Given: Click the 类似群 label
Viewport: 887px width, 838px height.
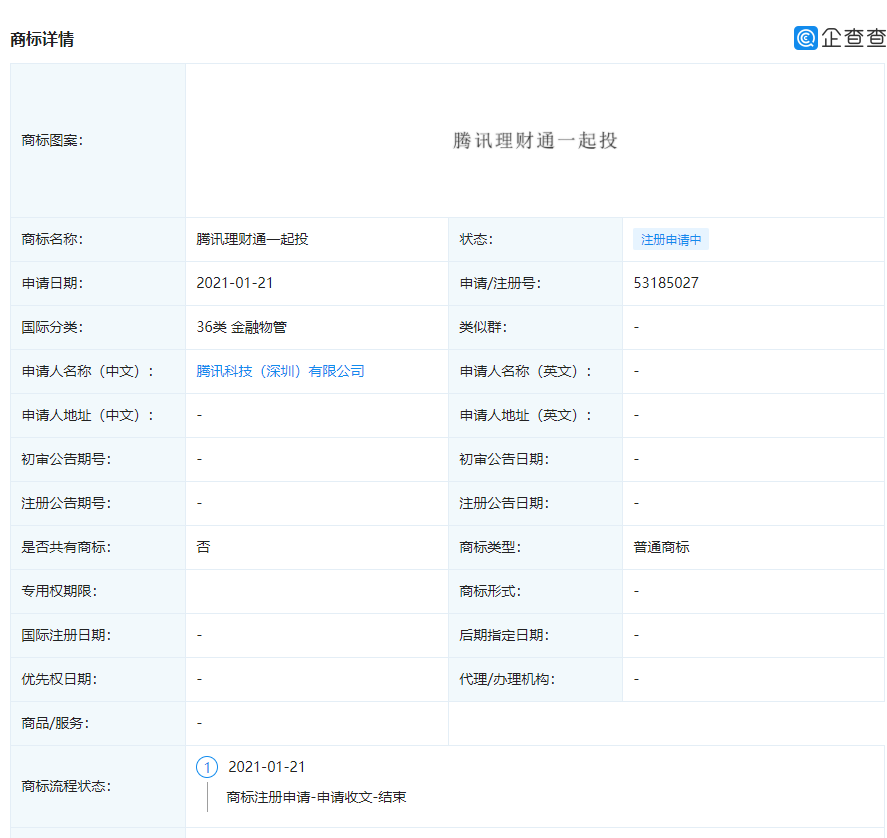Looking at the screenshot, I should click(483, 327).
